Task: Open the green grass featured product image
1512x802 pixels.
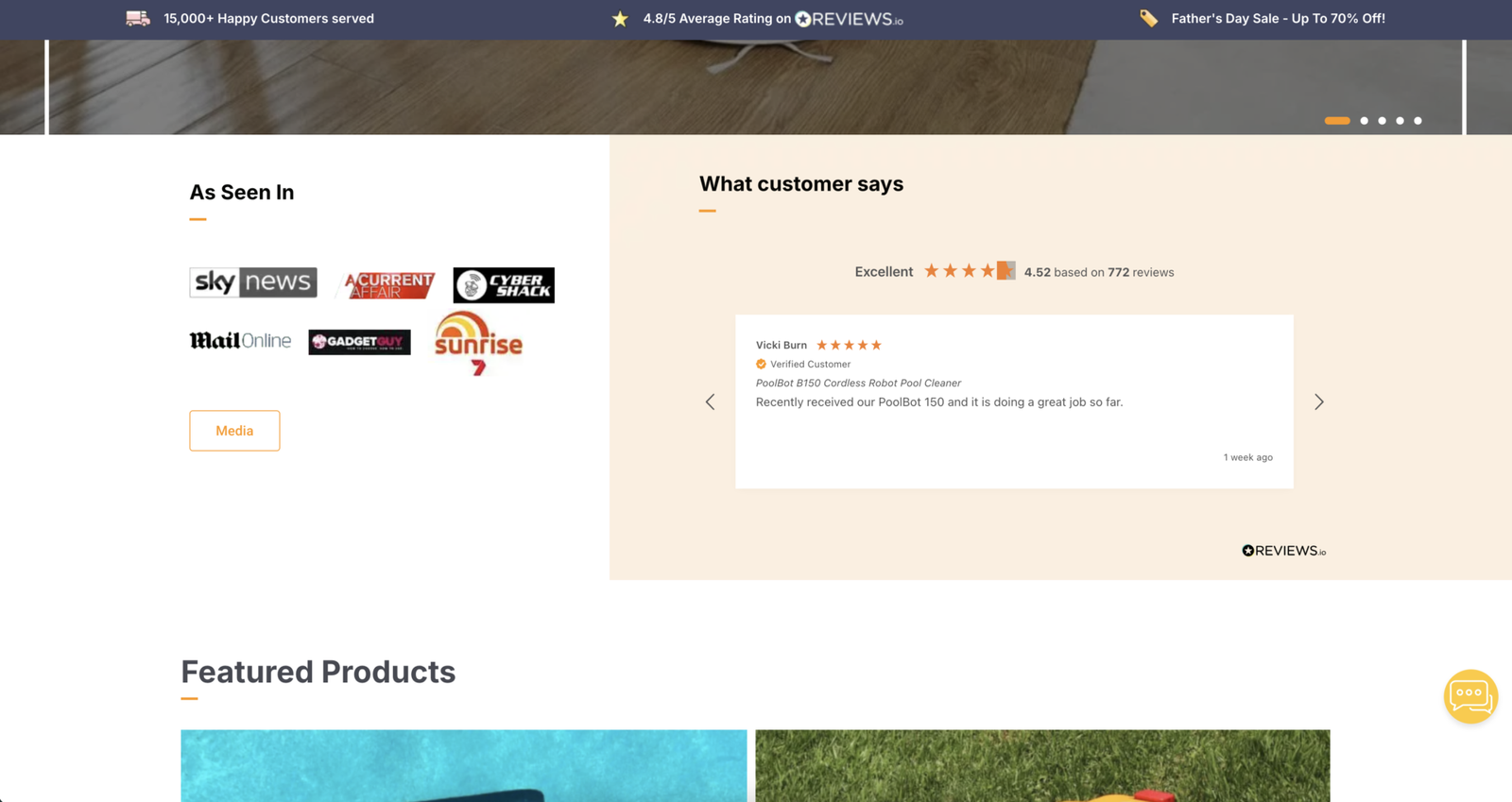Action: (x=1042, y=765)
